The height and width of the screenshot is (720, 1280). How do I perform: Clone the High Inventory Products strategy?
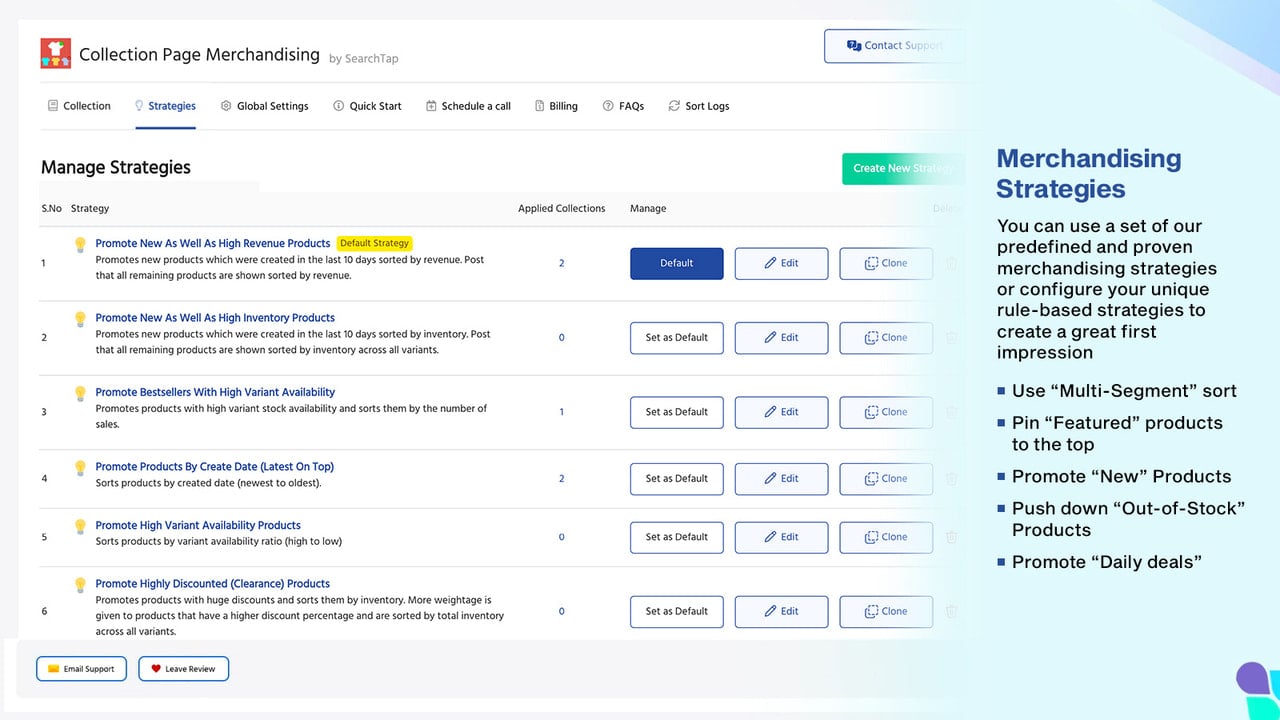coord(886,338)
